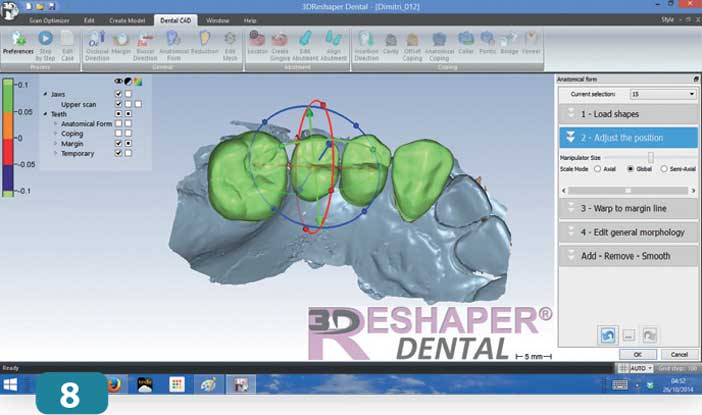Click the eye visibility column header icon
Image resolution: width=702 pixels, height=415 pixels.
(x=118, y=81)
